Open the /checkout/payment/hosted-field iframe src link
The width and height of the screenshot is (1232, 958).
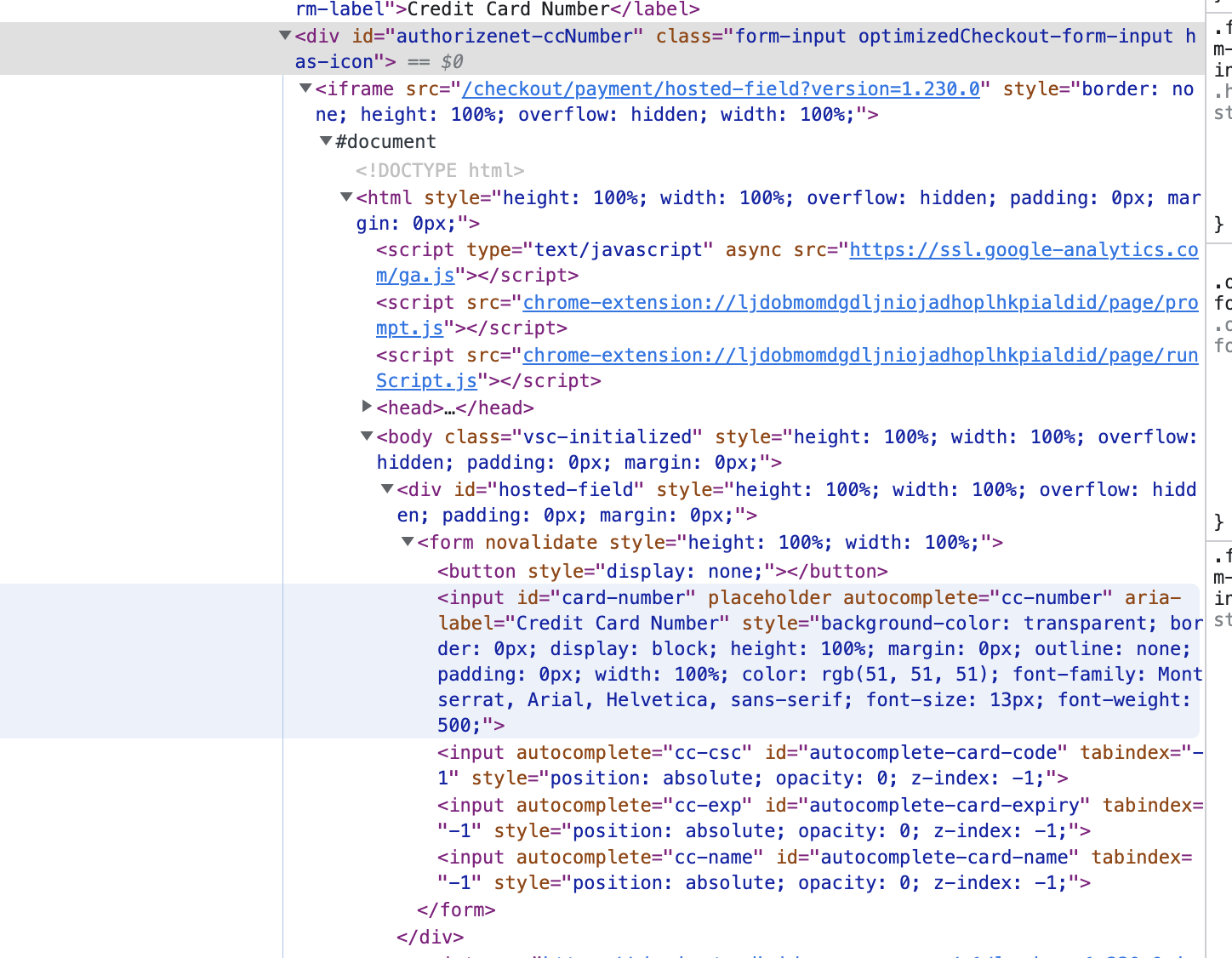pos(721,88)
